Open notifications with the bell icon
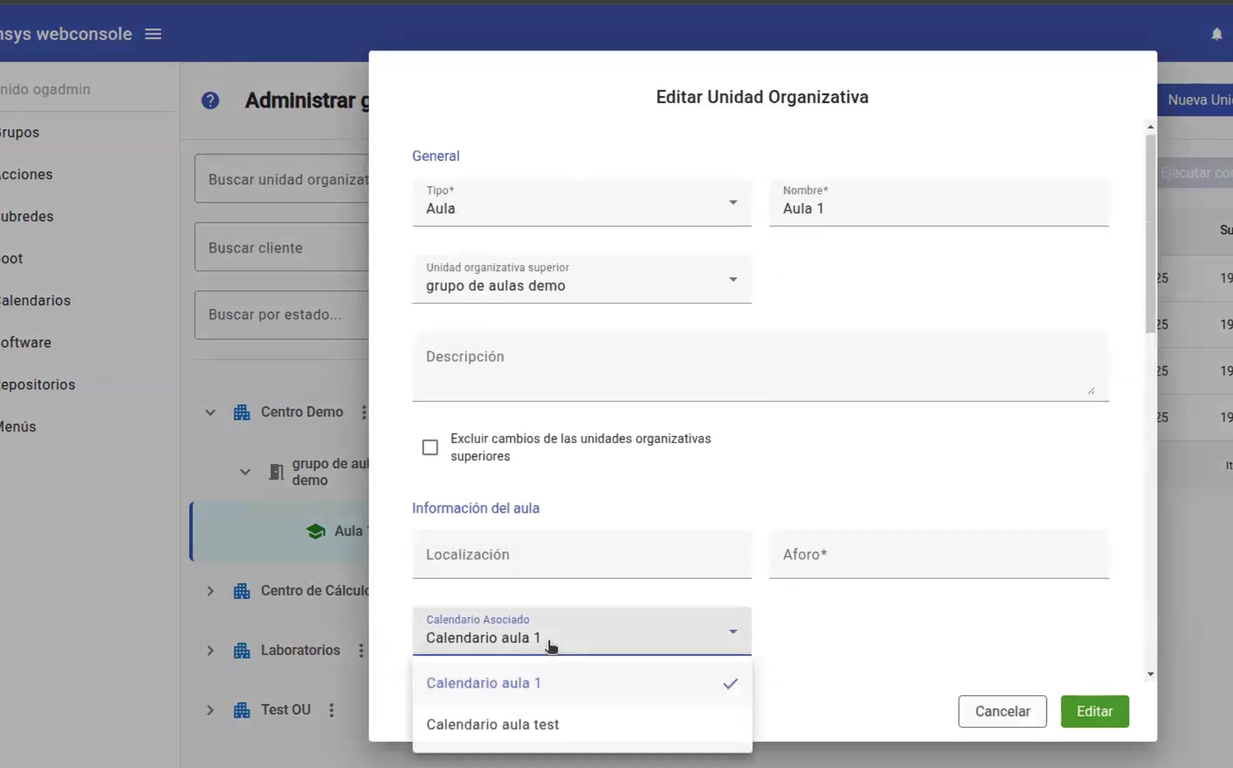 point(1217,34)
